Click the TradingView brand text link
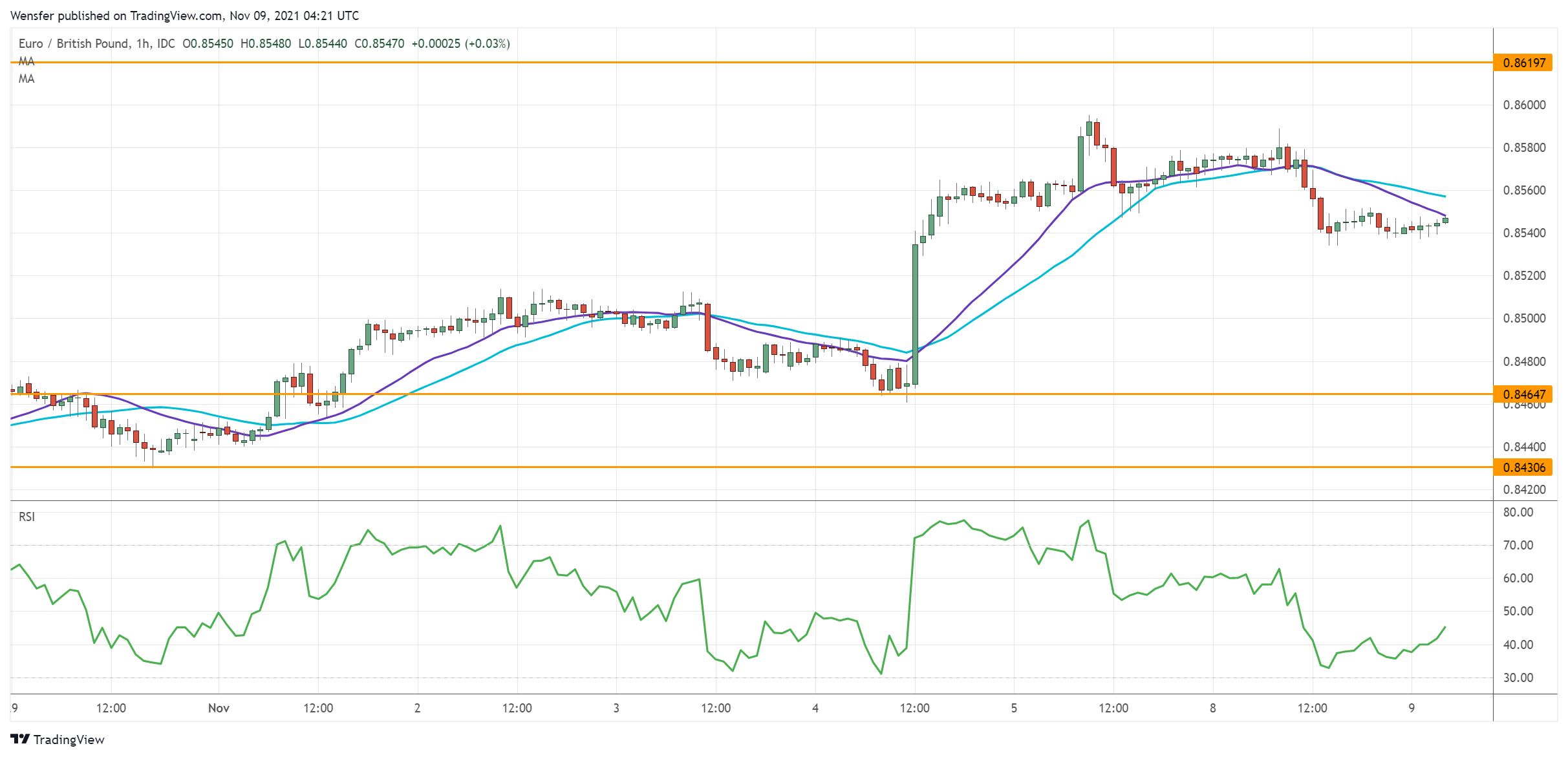Viewport: 1568px width, 757px height. pyautogui.click(x=69, y=740)
